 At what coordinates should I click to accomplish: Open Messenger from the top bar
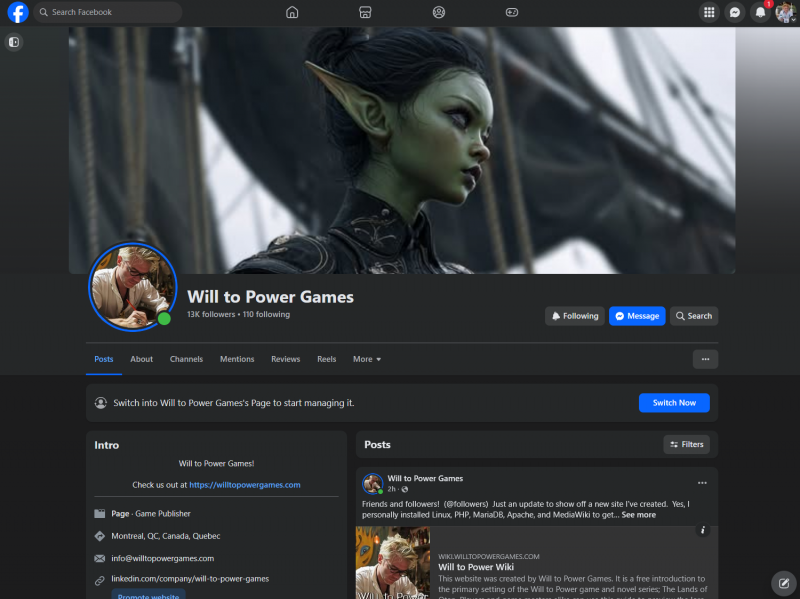pos(734,12)
